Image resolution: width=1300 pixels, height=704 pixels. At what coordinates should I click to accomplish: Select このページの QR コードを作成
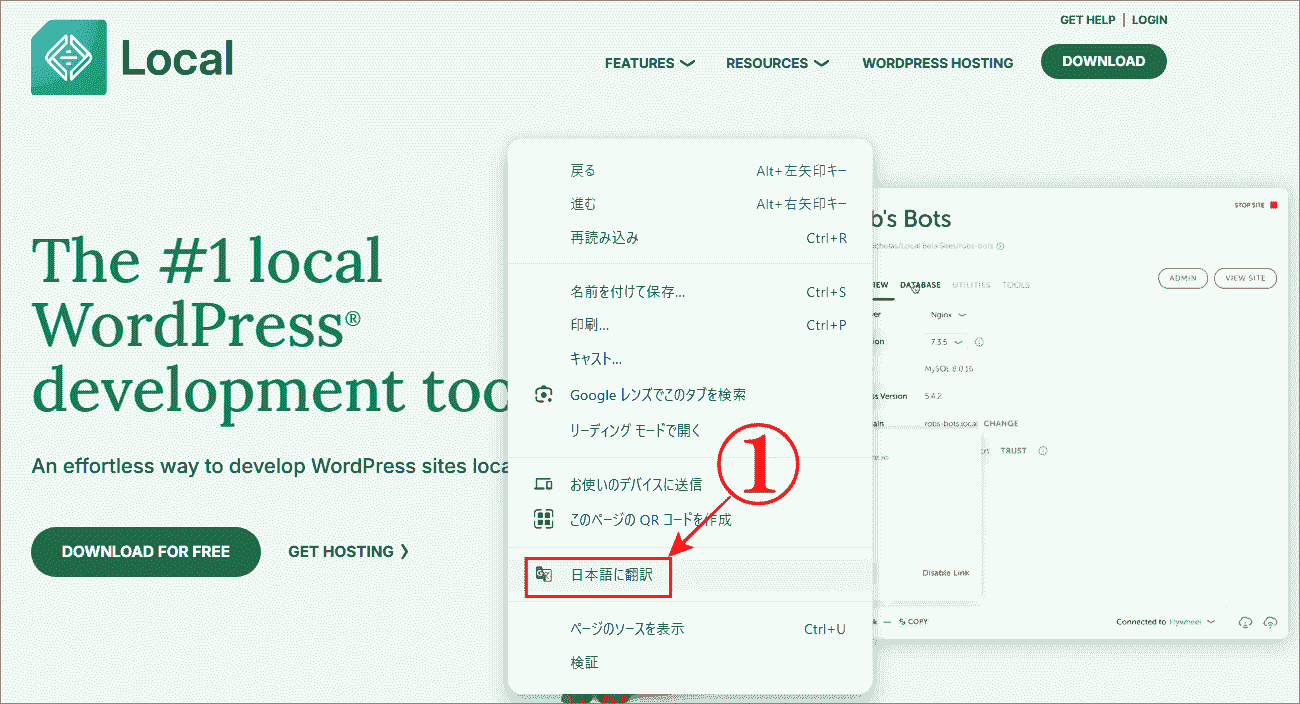pos(690,520)
